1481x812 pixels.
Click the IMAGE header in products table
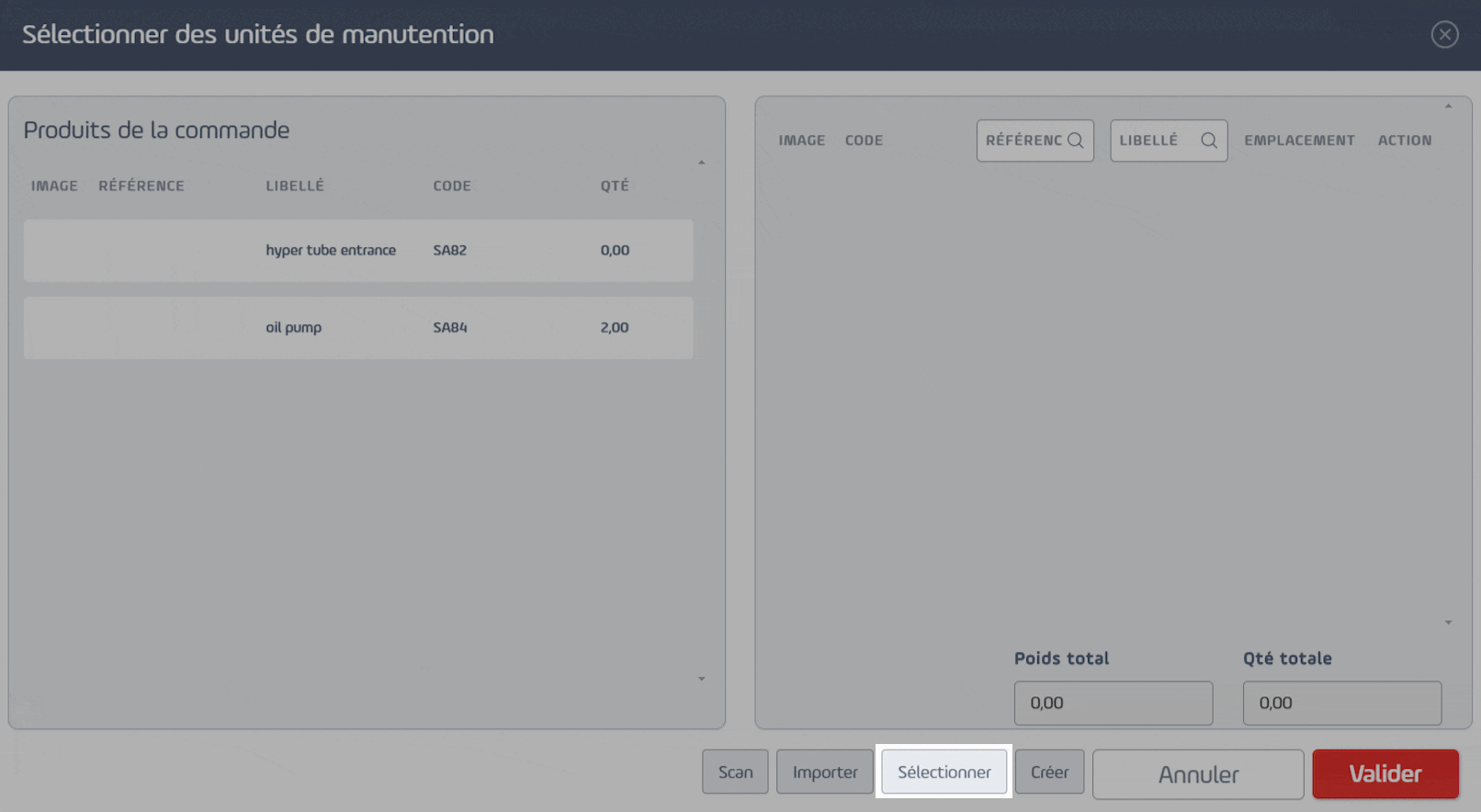point(54,186)
